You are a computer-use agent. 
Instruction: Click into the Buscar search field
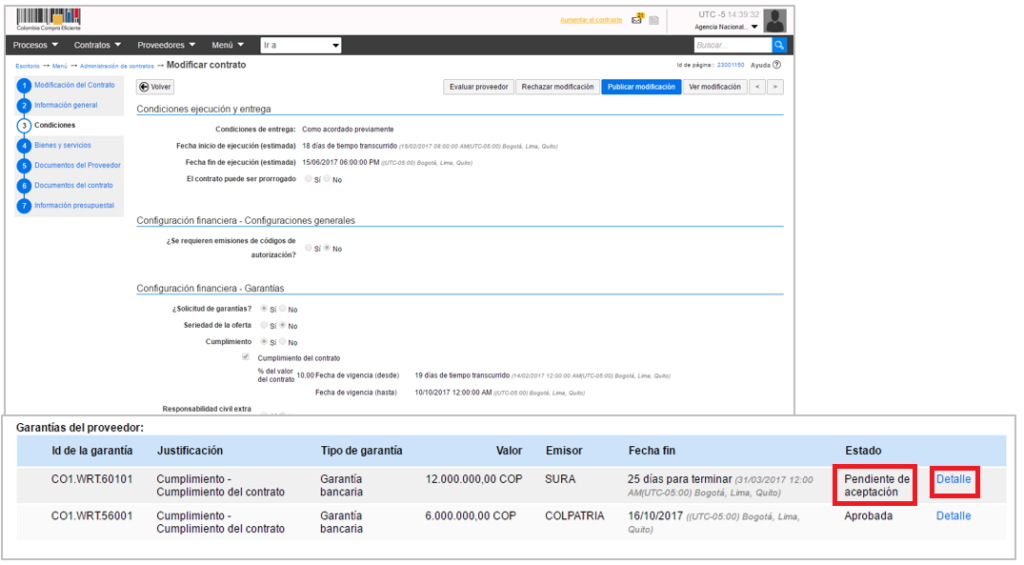(731, 45)
